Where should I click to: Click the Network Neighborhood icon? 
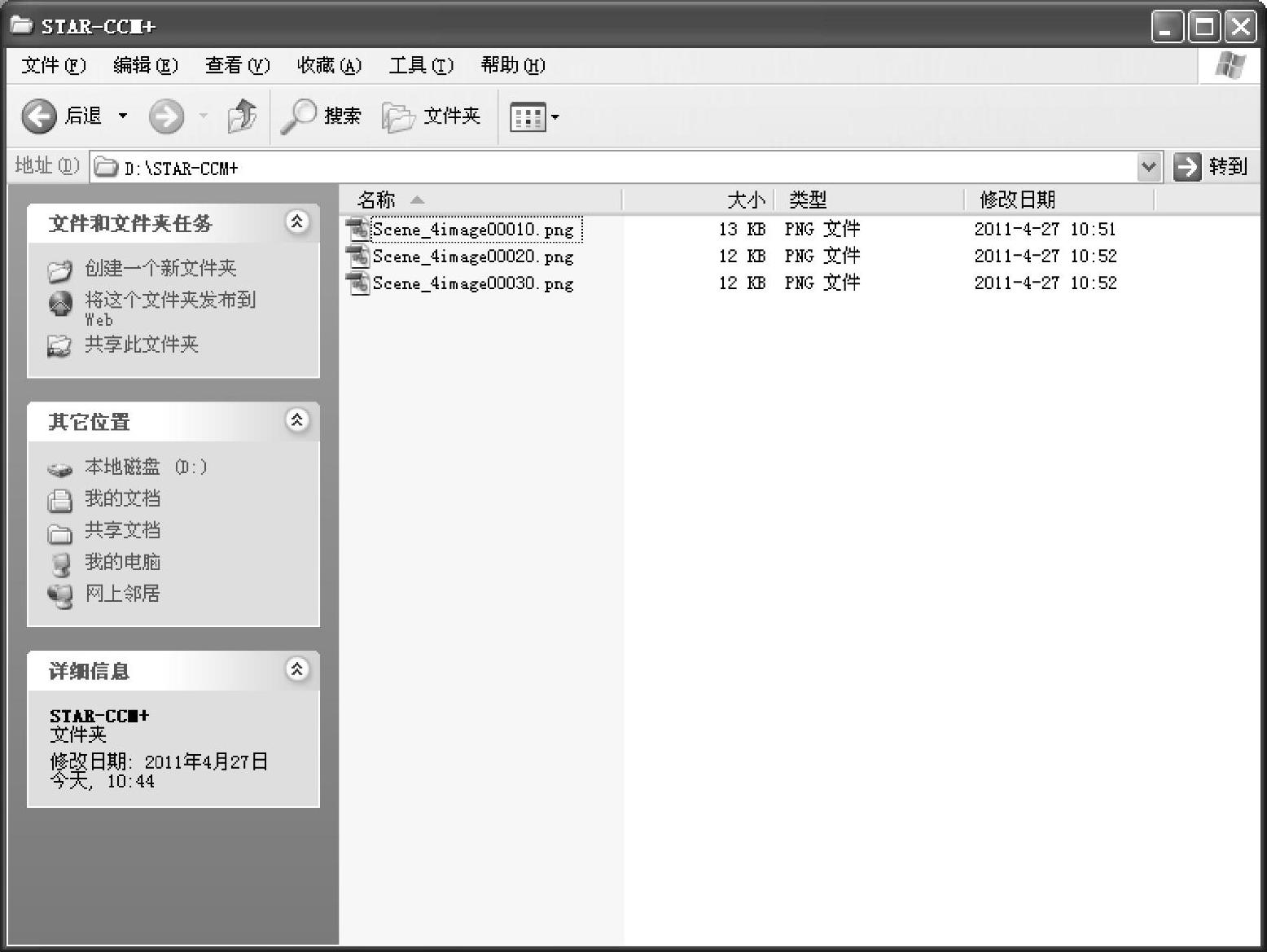pos(59,596)
